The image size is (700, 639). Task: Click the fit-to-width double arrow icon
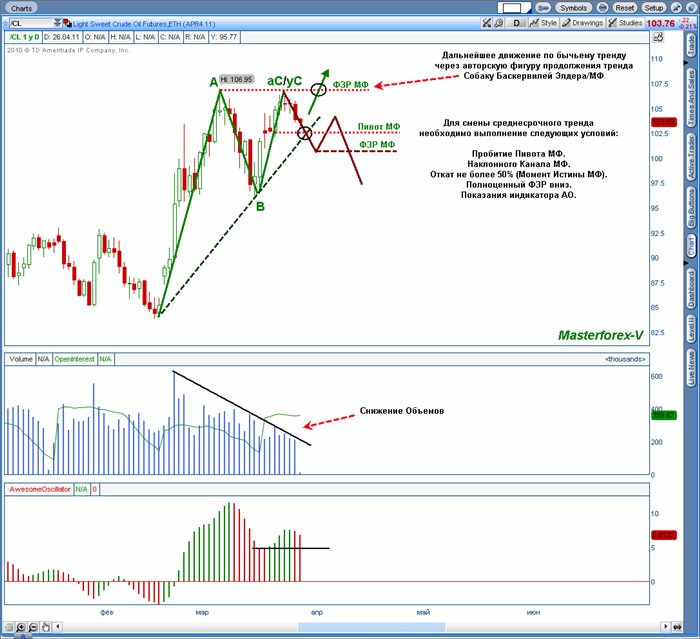677,627
